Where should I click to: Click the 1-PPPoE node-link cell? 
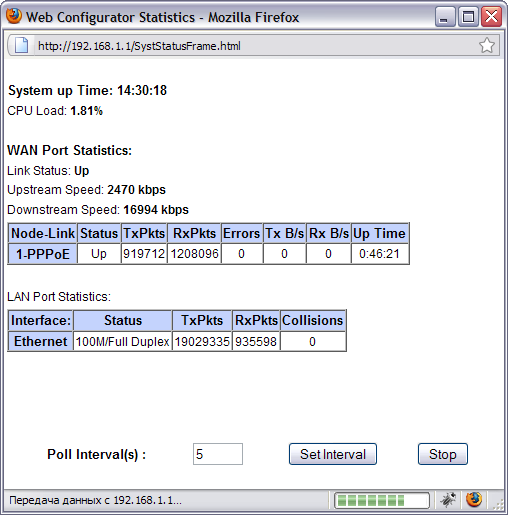43,254
